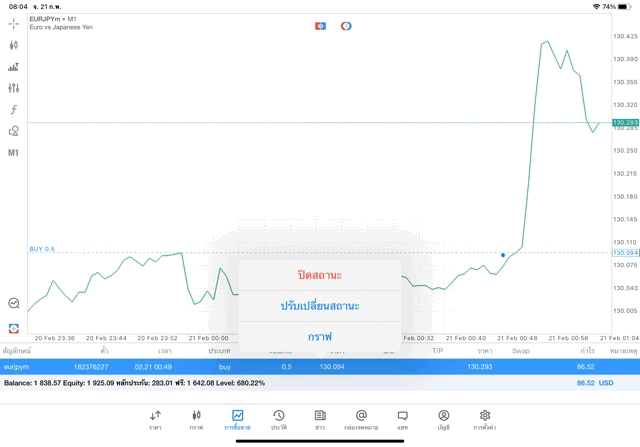Screen dimensions: 640x447
Task: Click กราฟ option in the popup menu
Action: pos(320,336)
